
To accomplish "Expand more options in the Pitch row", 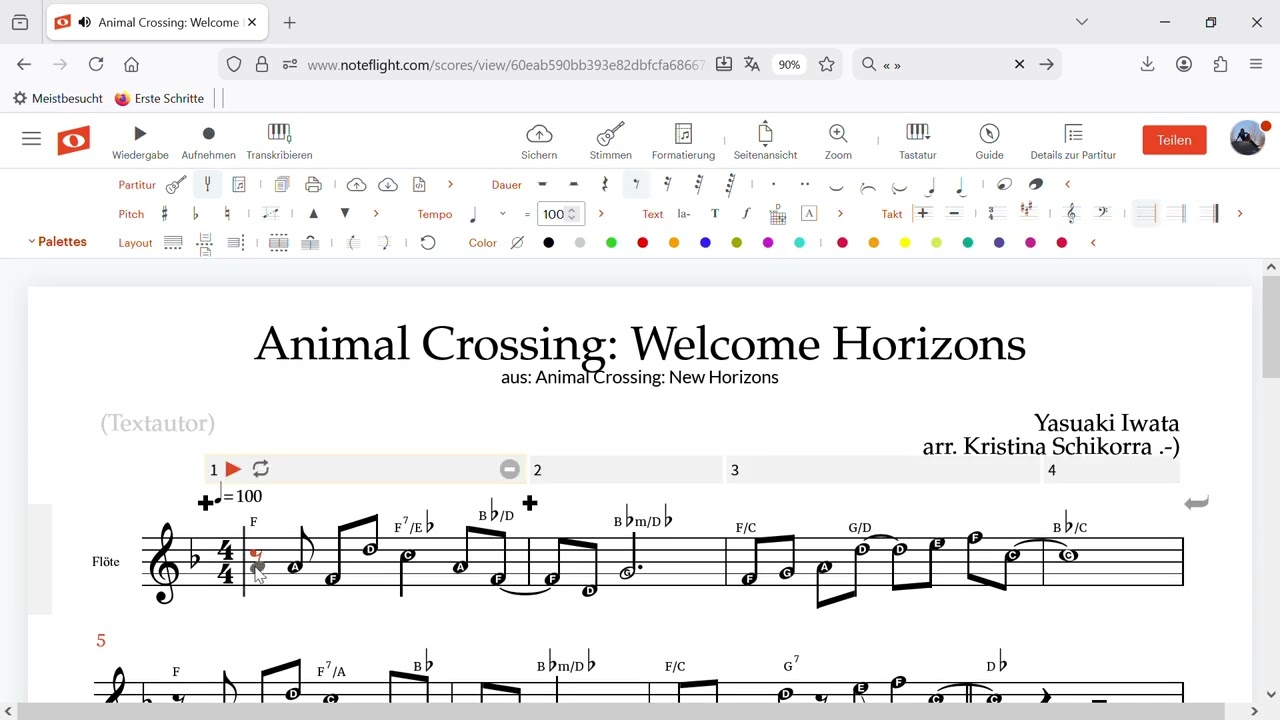I will (x=376, y=214).
